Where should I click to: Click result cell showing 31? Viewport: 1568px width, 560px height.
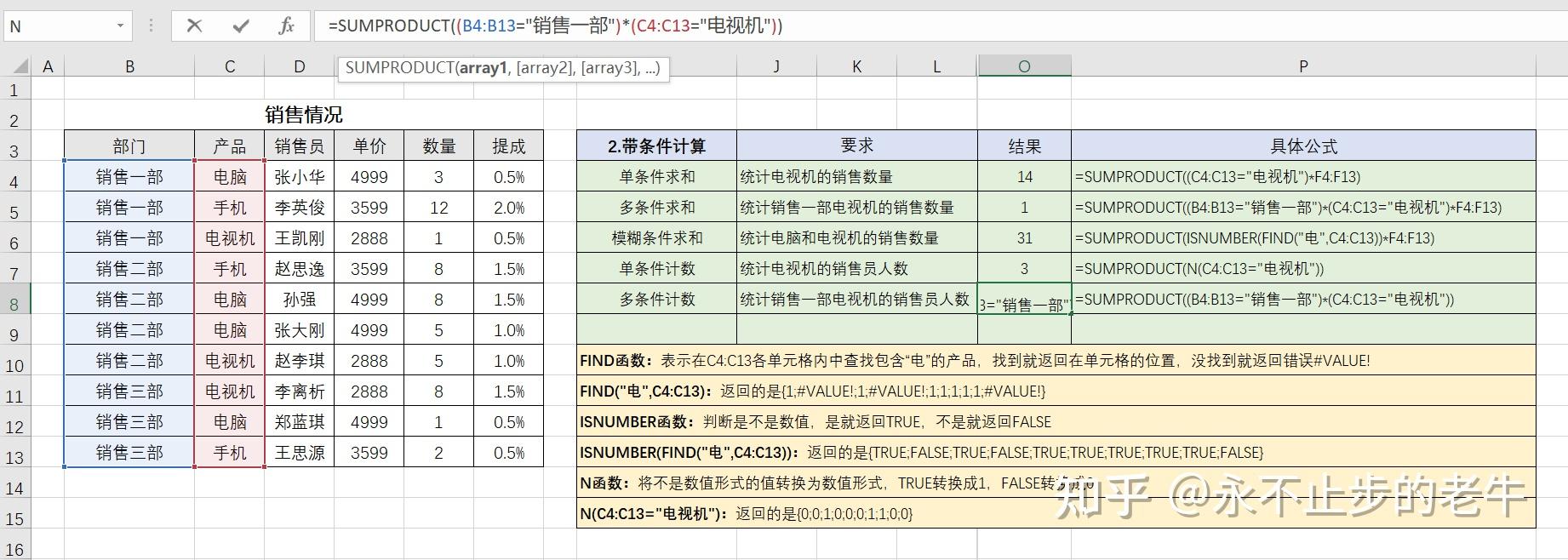[x=1024, y=238]
